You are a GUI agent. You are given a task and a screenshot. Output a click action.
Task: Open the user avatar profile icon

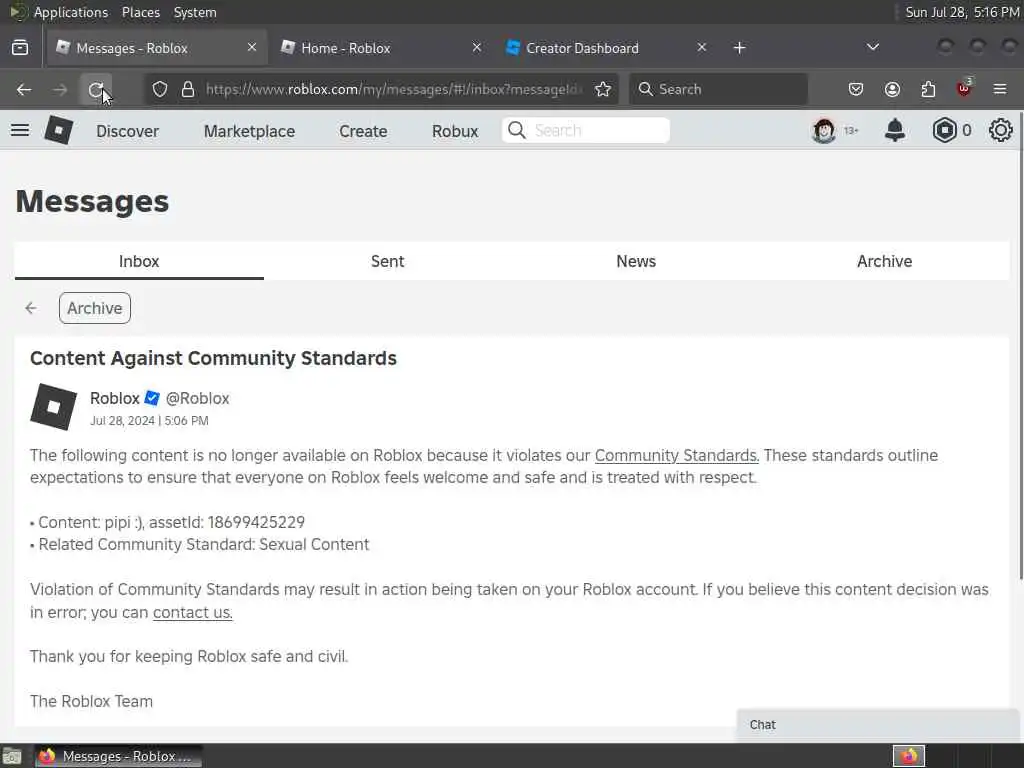(824, 131)
